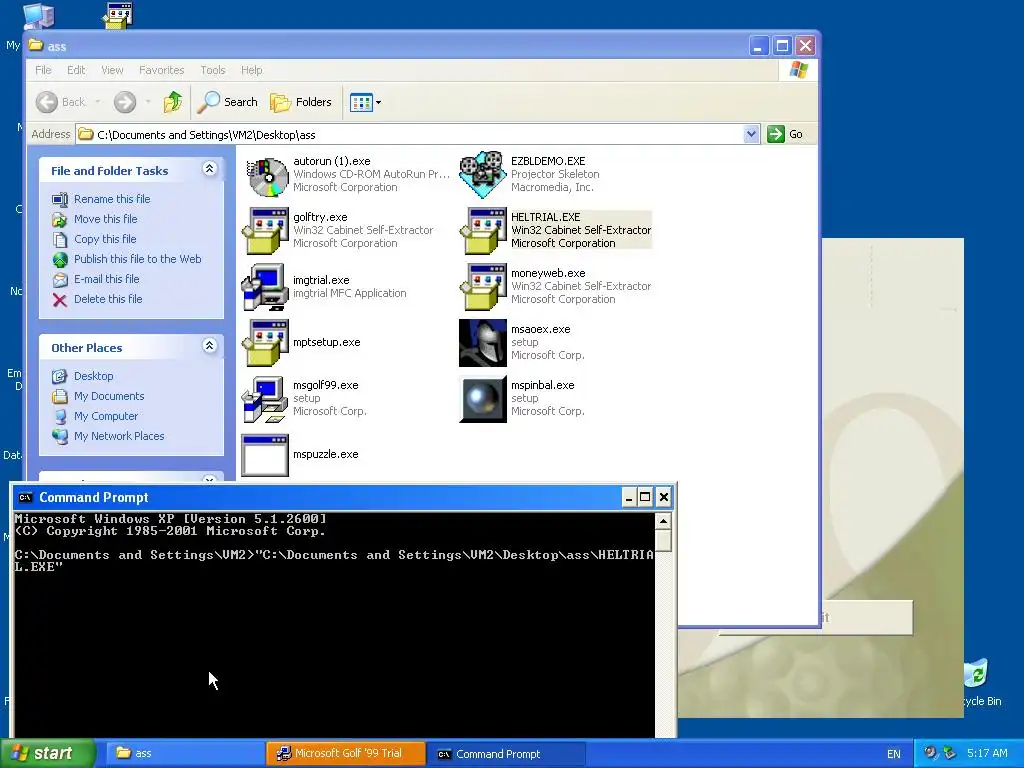This screenshot has width=1024, height=768.
Task: Open the File menu
Action: pyautogui.click(x=43, y=70)
